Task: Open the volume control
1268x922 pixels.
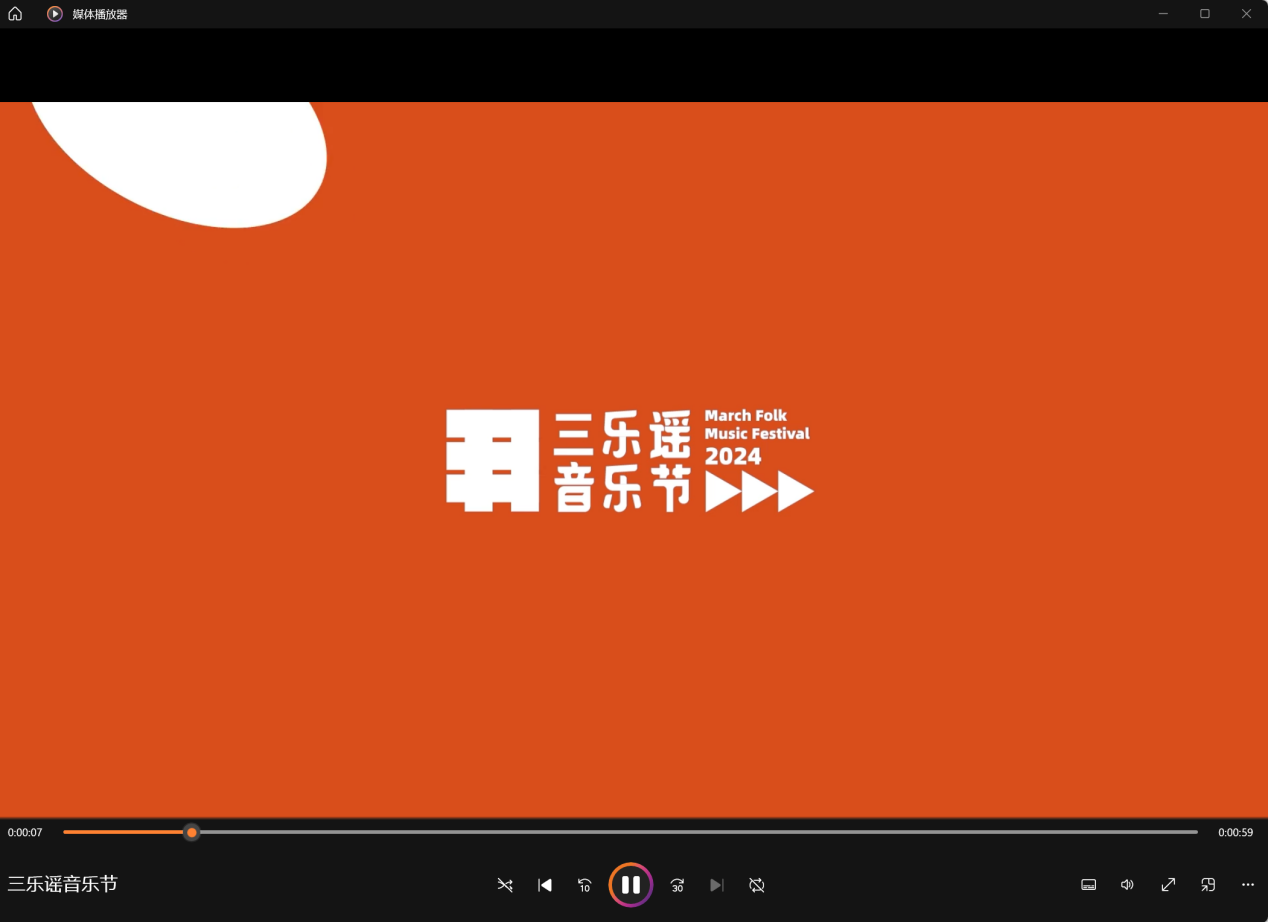Action: [x=1128, y=885]
